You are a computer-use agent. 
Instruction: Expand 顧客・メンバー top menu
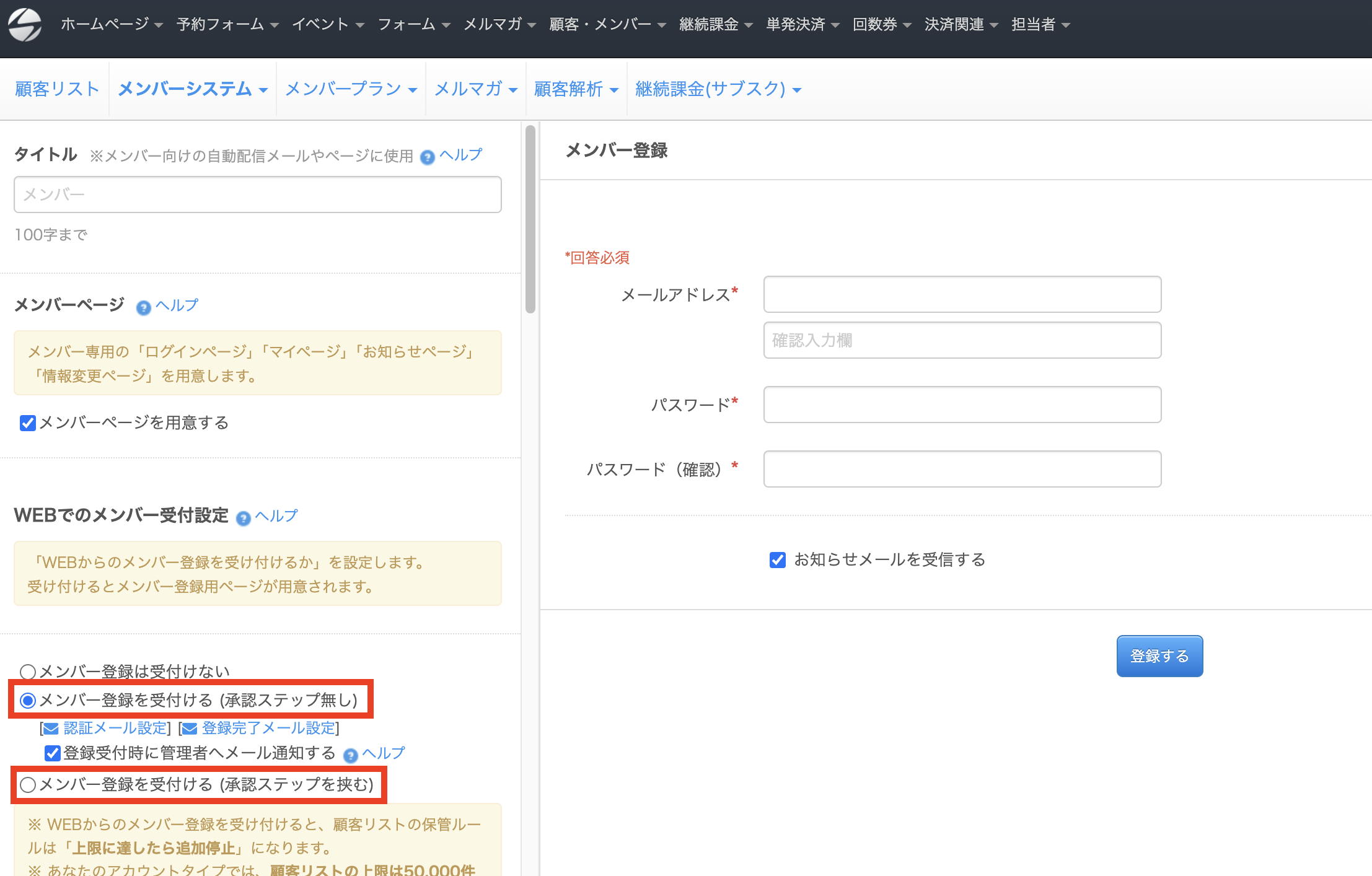pos(607,25)
